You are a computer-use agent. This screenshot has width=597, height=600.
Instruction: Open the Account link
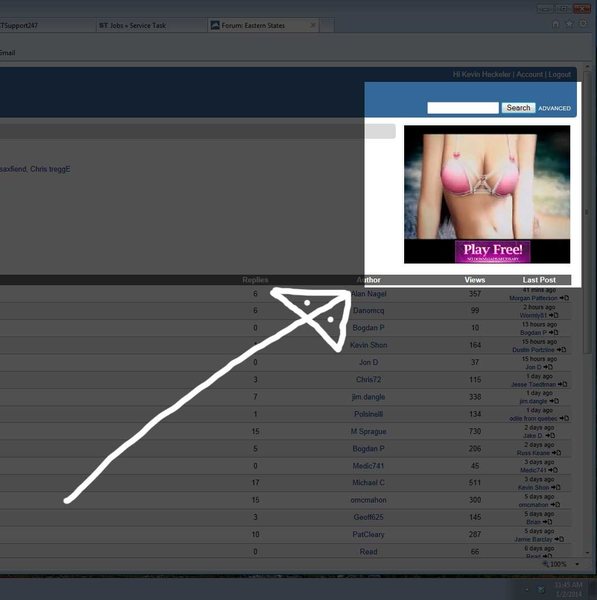coord(530,74)
